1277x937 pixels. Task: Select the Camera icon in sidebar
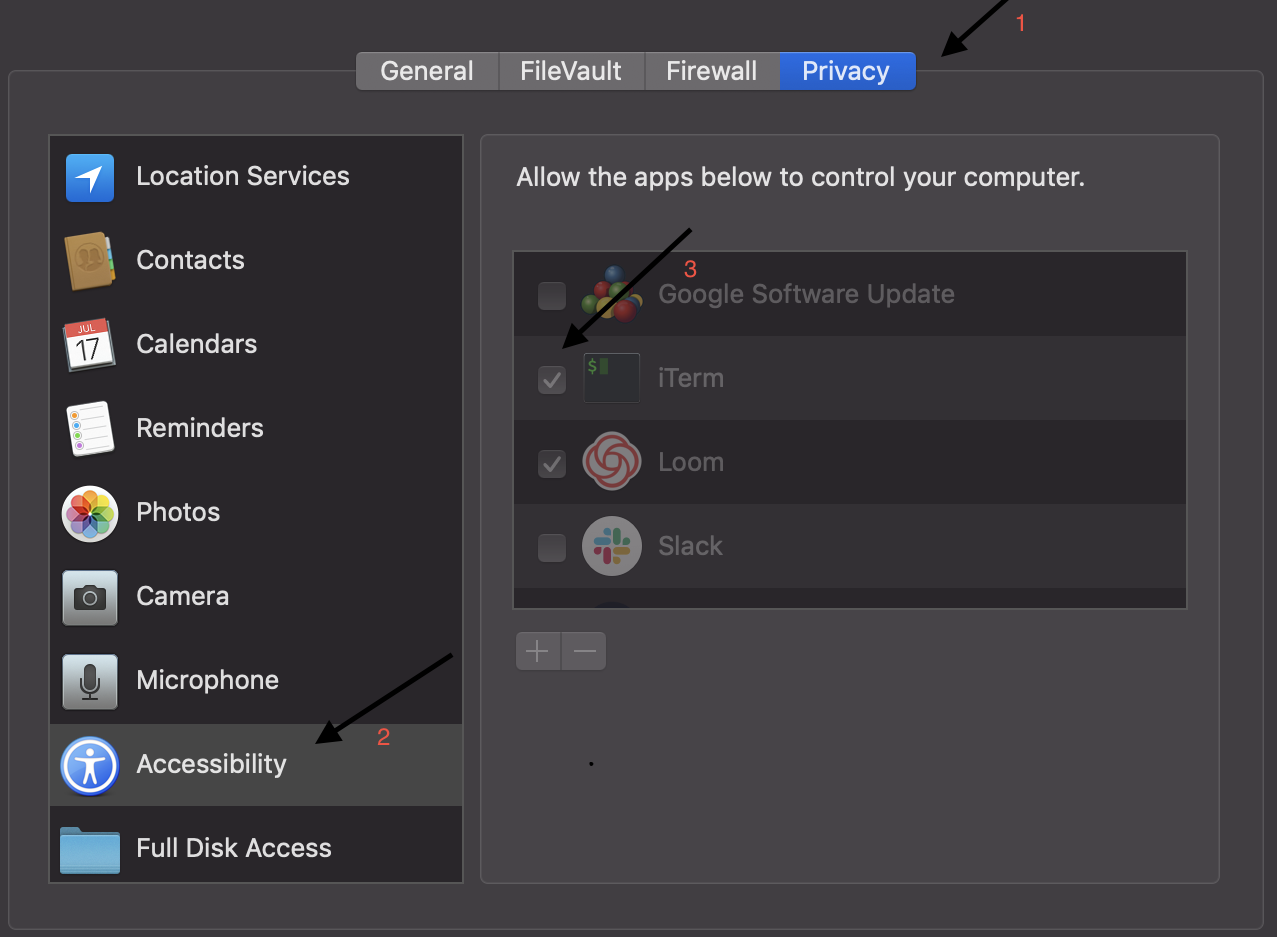pyautogui.click(x=90, y=597)
